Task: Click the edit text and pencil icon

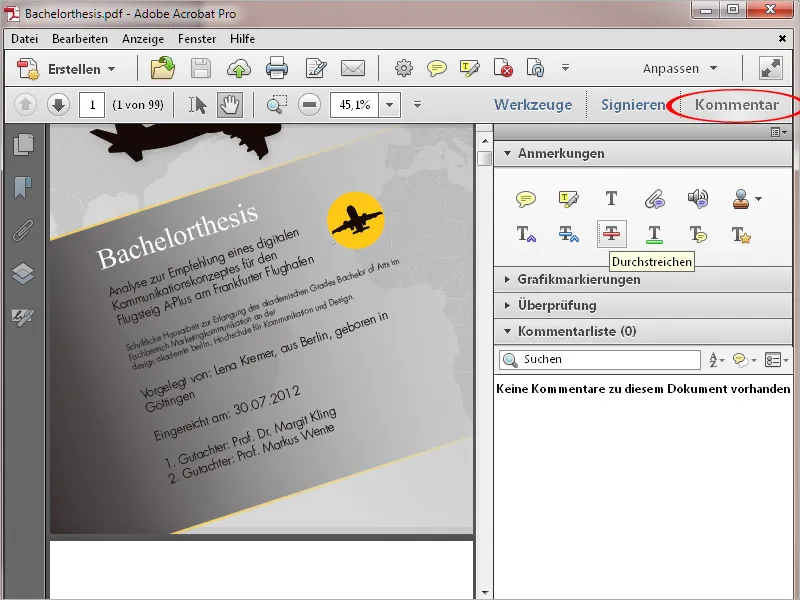Action: coord(316,68)
